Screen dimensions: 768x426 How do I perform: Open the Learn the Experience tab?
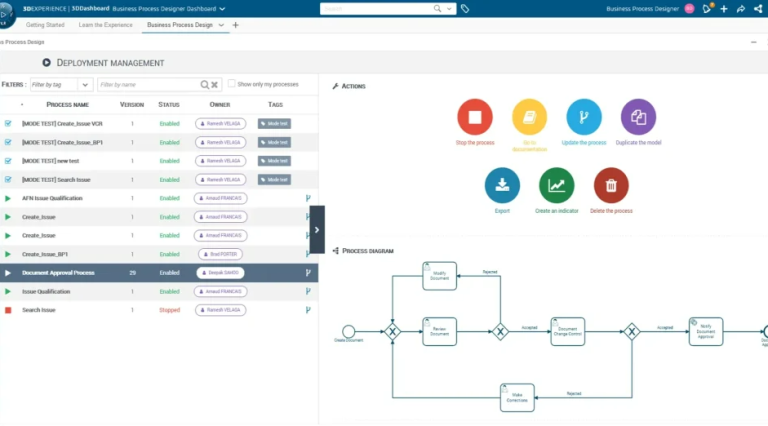(108, 24)
